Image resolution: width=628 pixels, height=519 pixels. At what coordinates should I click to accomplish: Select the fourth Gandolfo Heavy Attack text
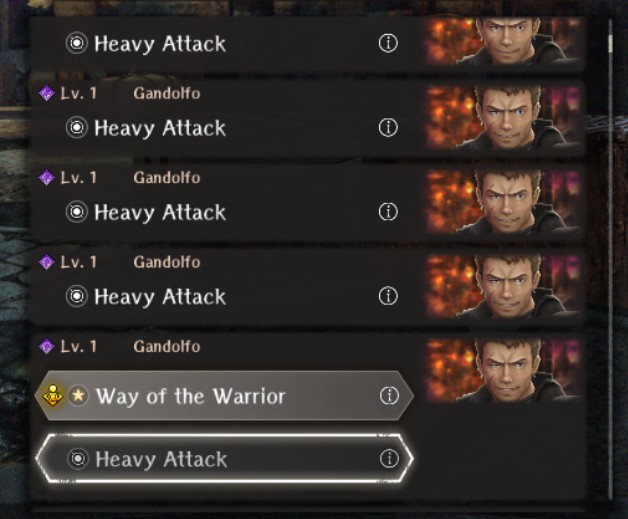tap(160, 297)
